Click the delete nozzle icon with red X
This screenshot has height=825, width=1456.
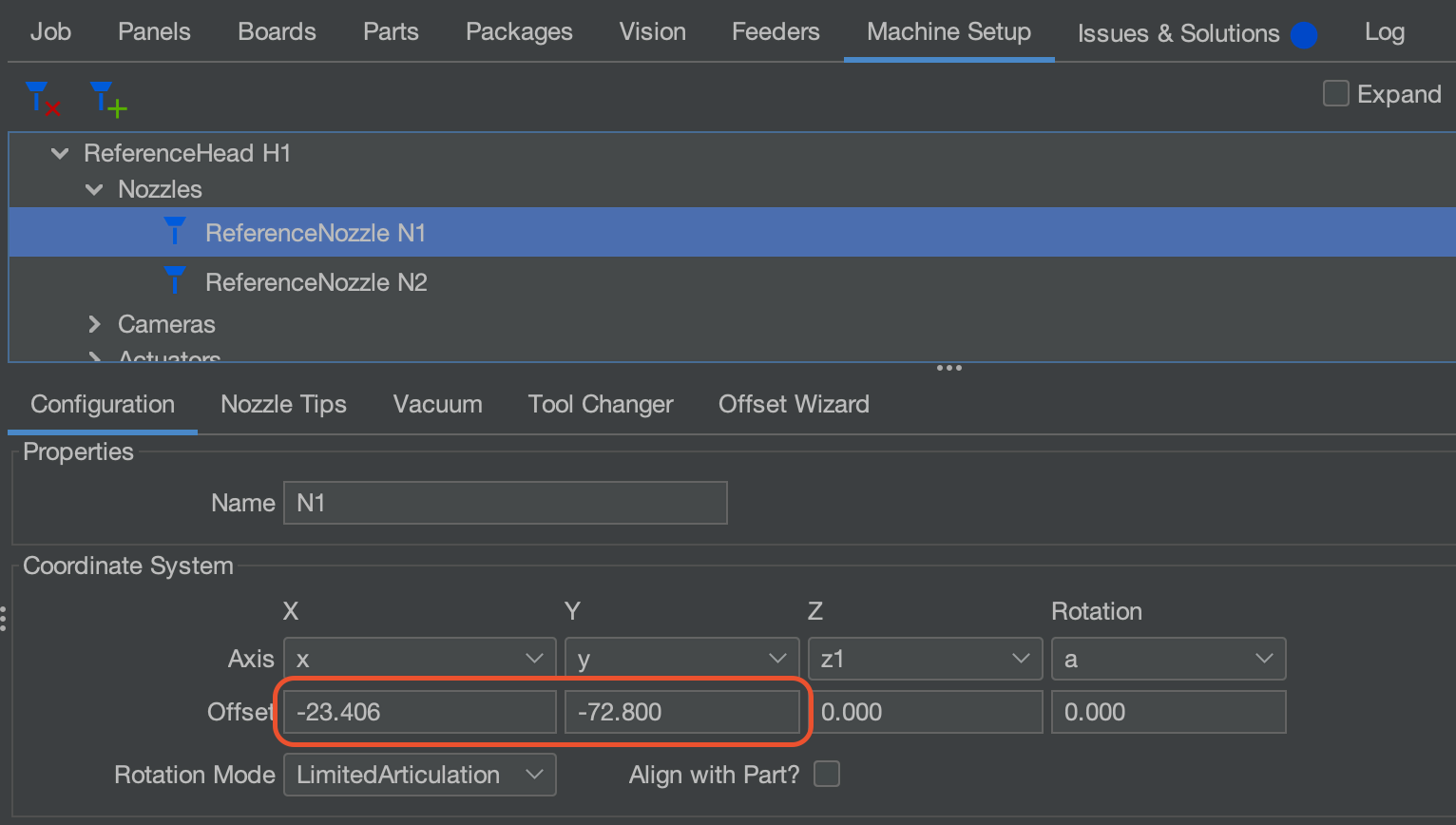click(43, 98)
